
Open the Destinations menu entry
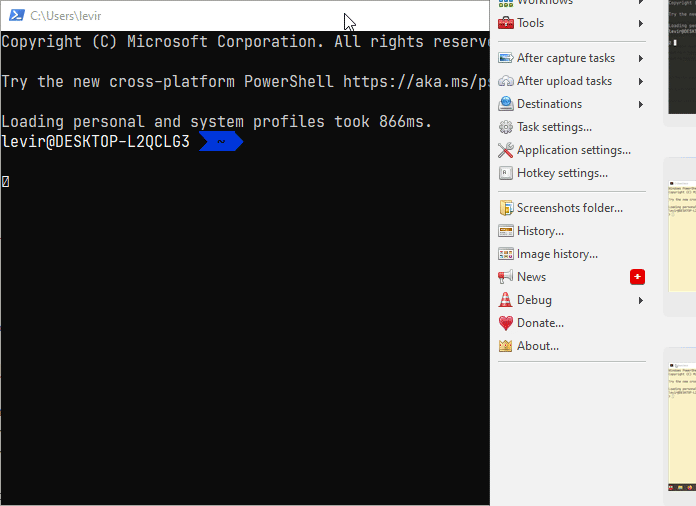pos(572,104)
